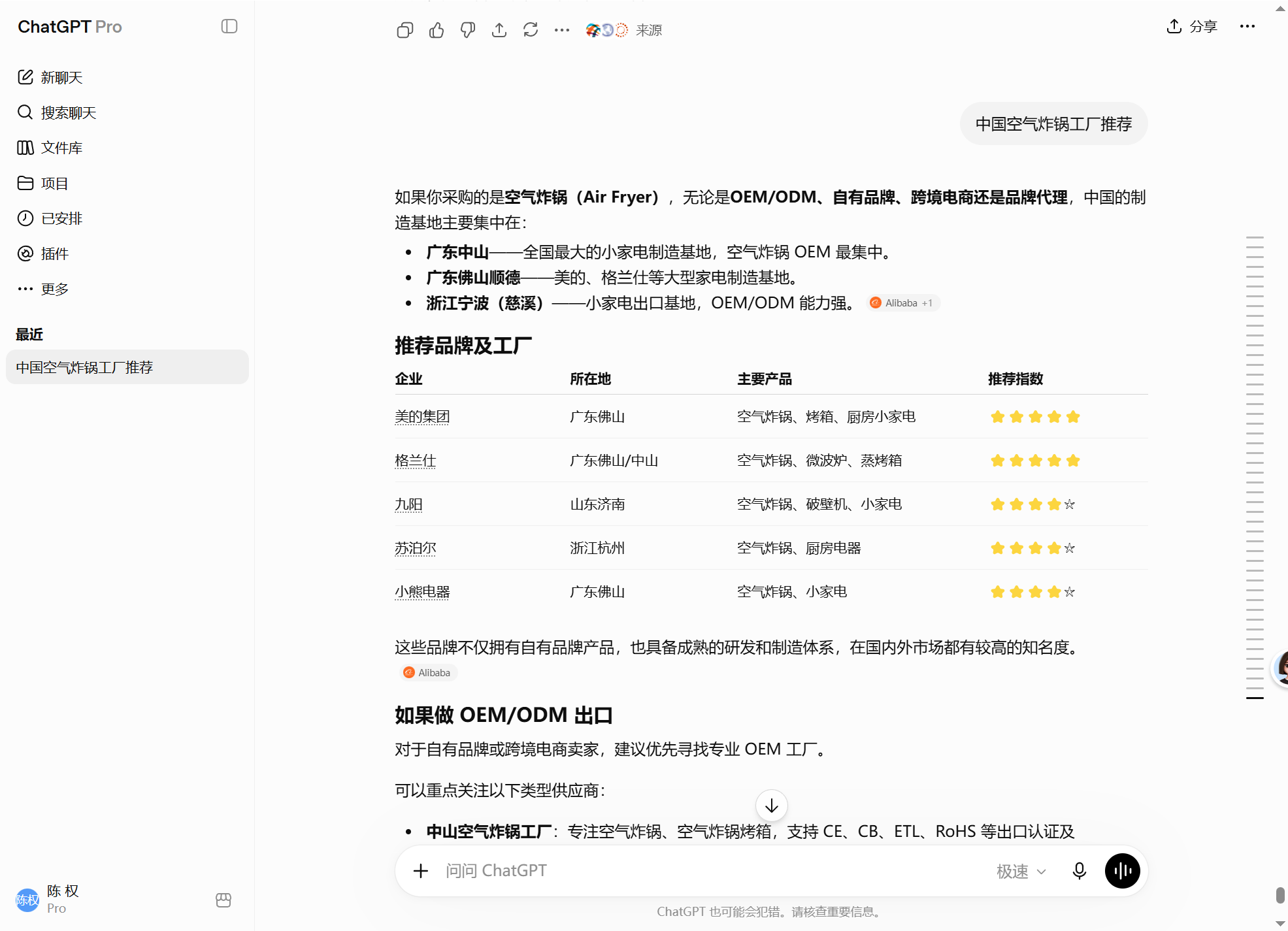
Task: Open the conversation options menu at top right
Action: point(1247,26)
